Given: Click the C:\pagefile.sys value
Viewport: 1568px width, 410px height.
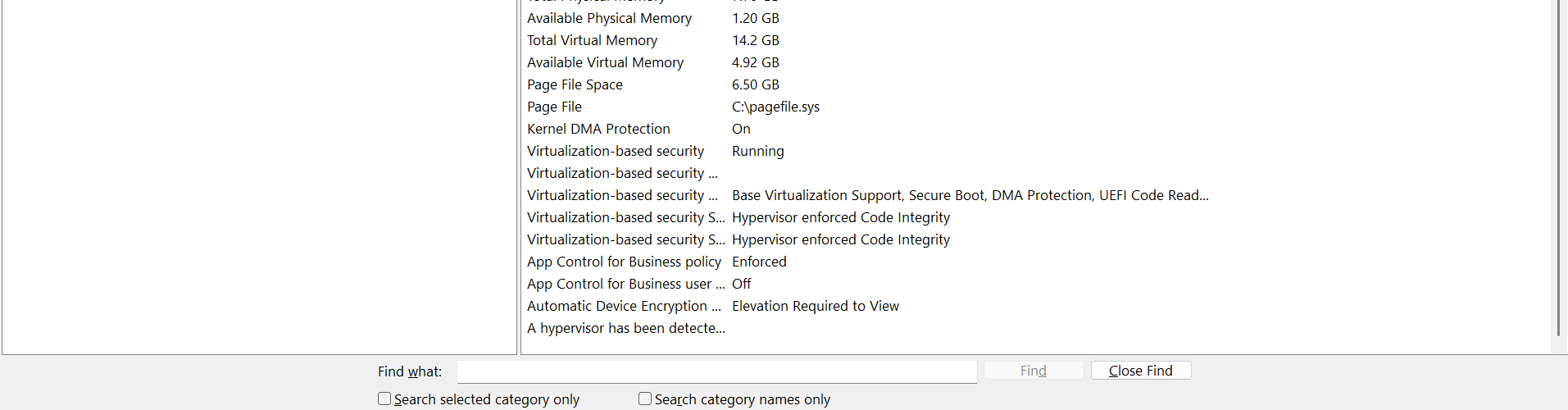Looking at the screenshot, I should tap(775, 107).
